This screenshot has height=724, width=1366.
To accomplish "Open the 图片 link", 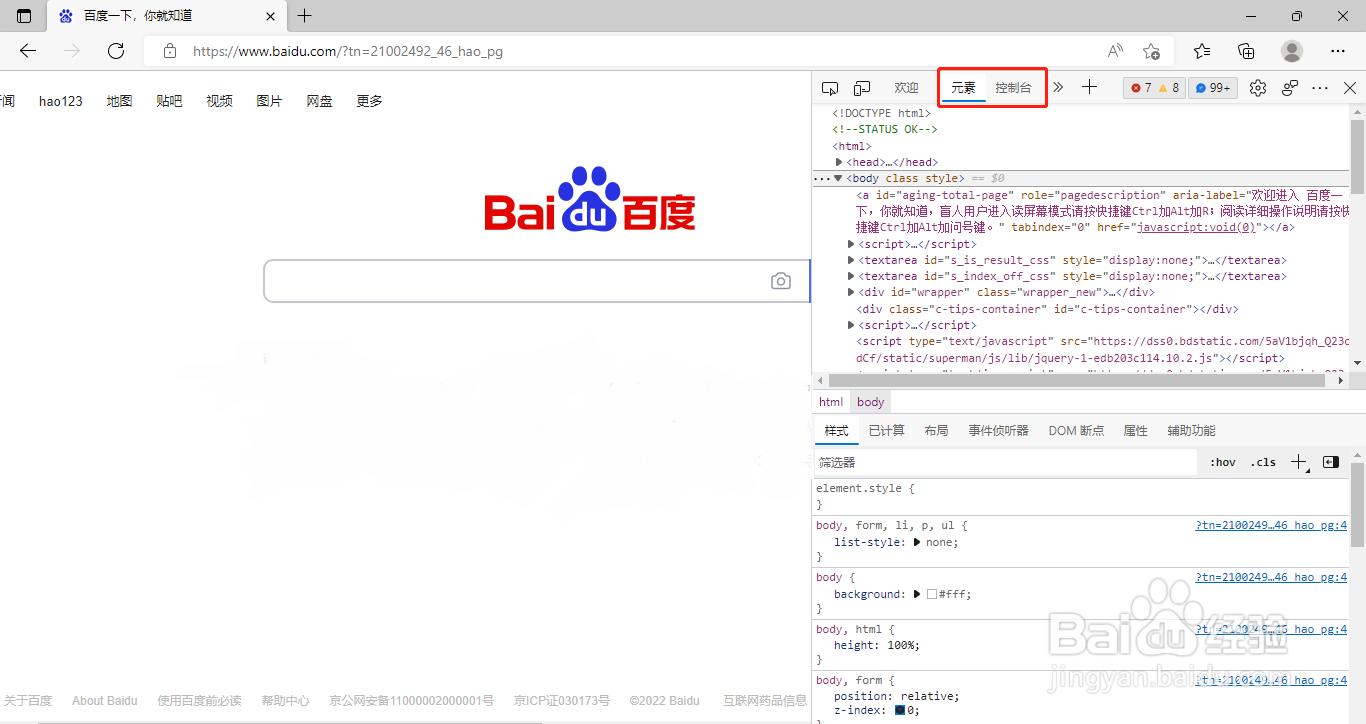I will coord(269,101).
